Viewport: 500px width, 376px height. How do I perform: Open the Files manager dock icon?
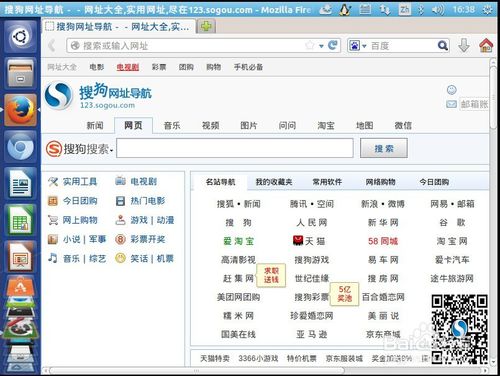(20, 73)
